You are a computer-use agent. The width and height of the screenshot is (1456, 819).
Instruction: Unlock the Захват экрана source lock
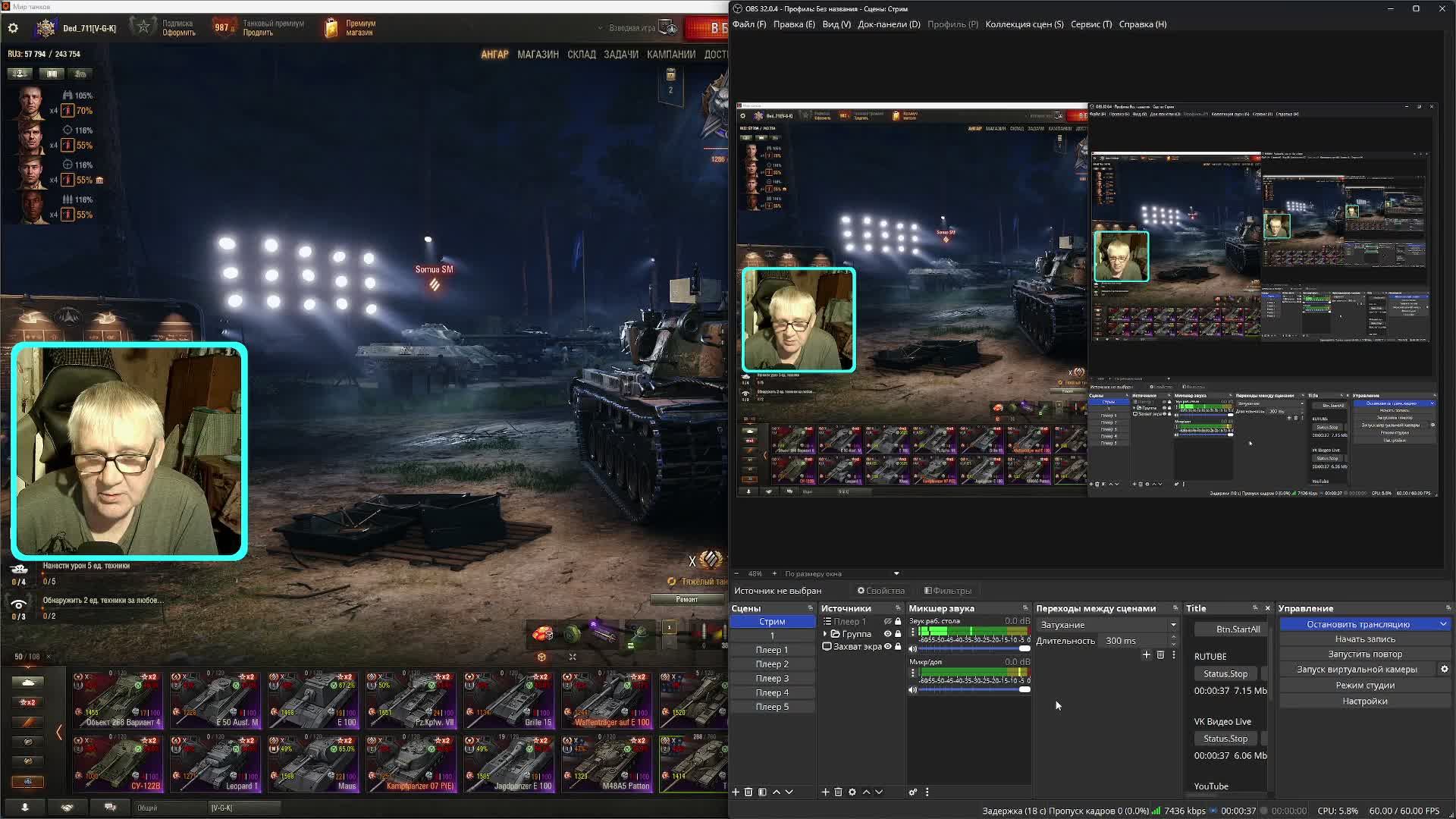[898, 647]
